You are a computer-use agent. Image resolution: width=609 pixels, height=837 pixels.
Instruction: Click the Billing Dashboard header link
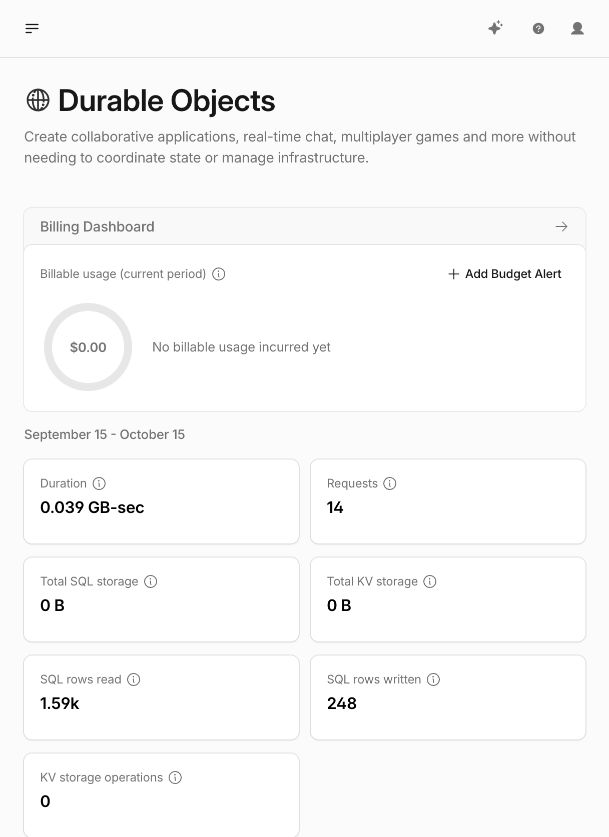click(305, 226)
